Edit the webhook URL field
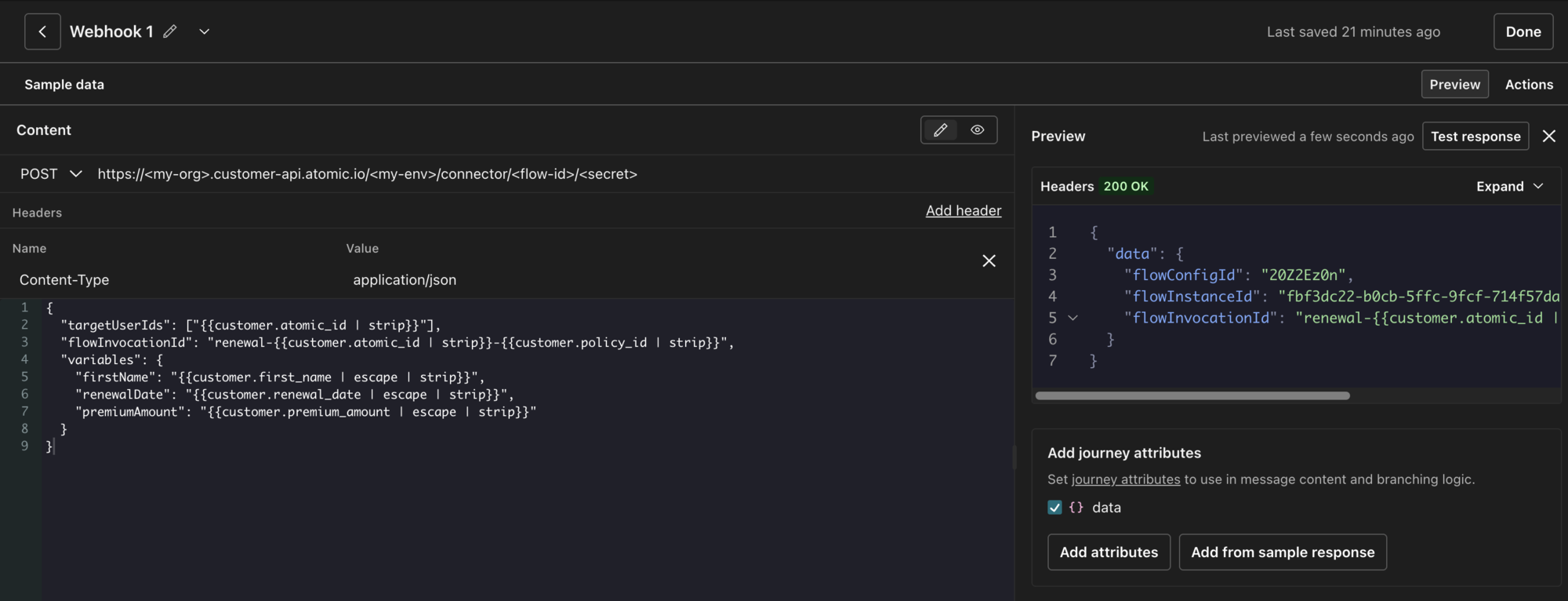Image resolution: width=1568 pixels, height=601 pixels. tap(367, 173)
